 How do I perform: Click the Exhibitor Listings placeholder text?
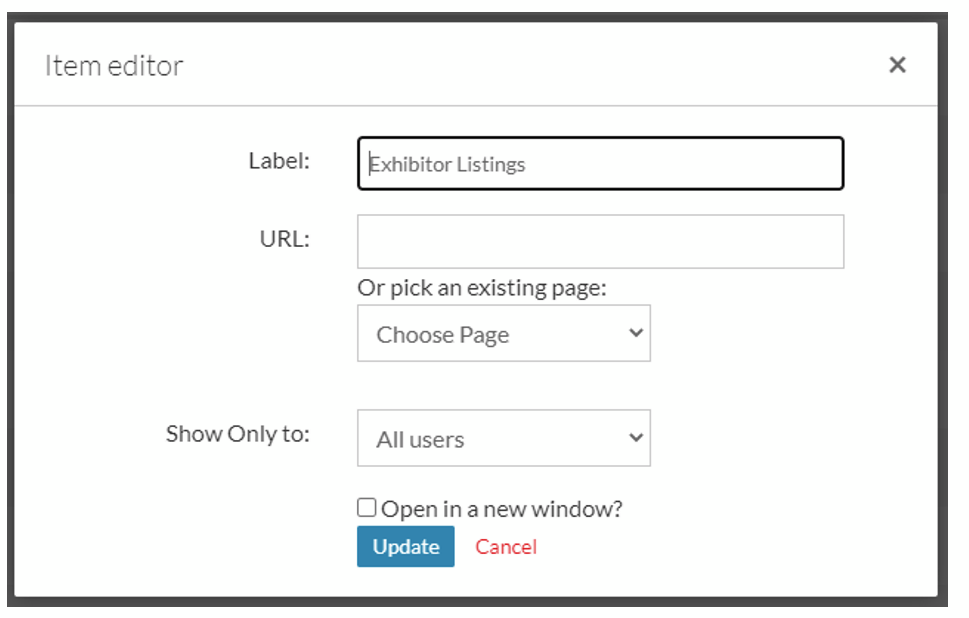click(447, 164)
